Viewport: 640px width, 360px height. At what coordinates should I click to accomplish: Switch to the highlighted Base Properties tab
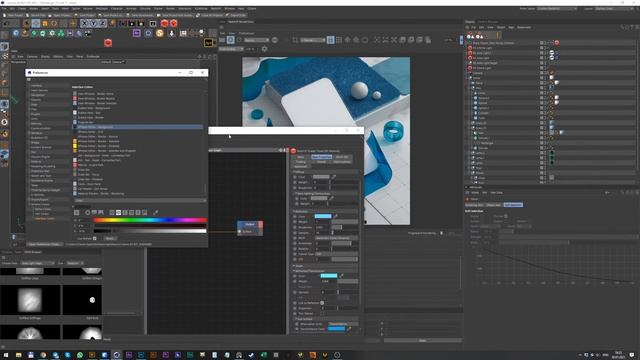coord(322,157)
